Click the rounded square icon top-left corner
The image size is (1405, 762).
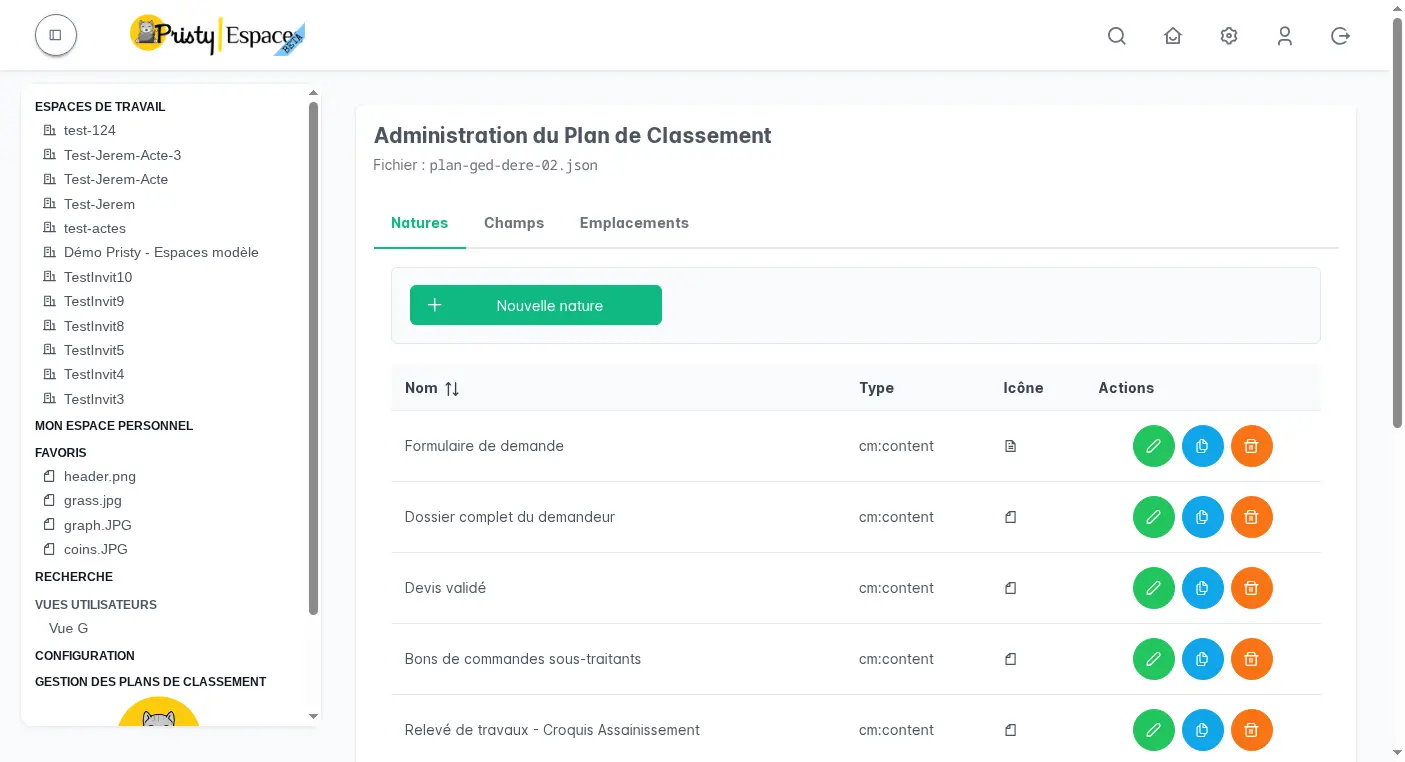pyautogui.click(x=55, y=35)
